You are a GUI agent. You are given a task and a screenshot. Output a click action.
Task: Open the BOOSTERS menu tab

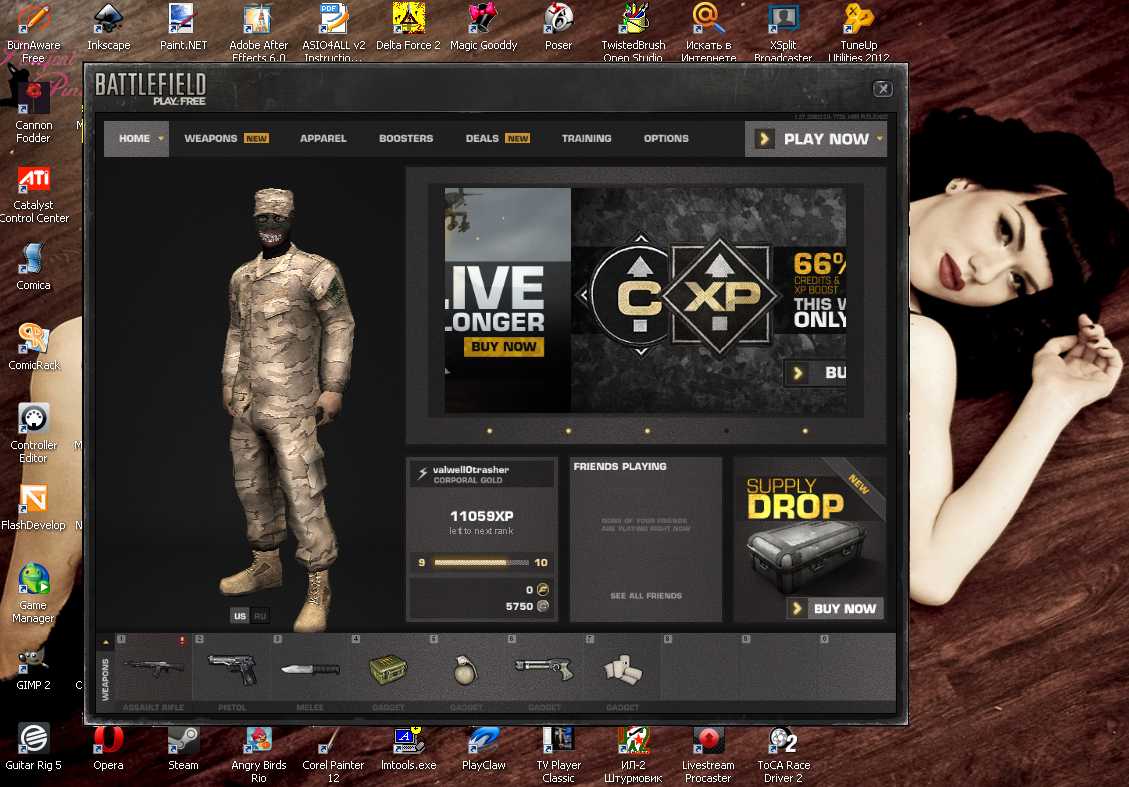click(406, 138)
